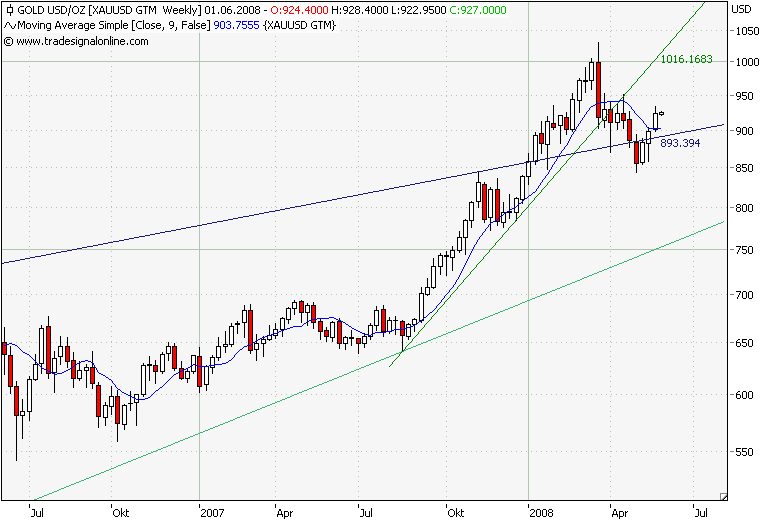This screenshot has width=769, height=520.
Task: Click the tall red candle at the 1000 peak
Action: pos(598,90)
